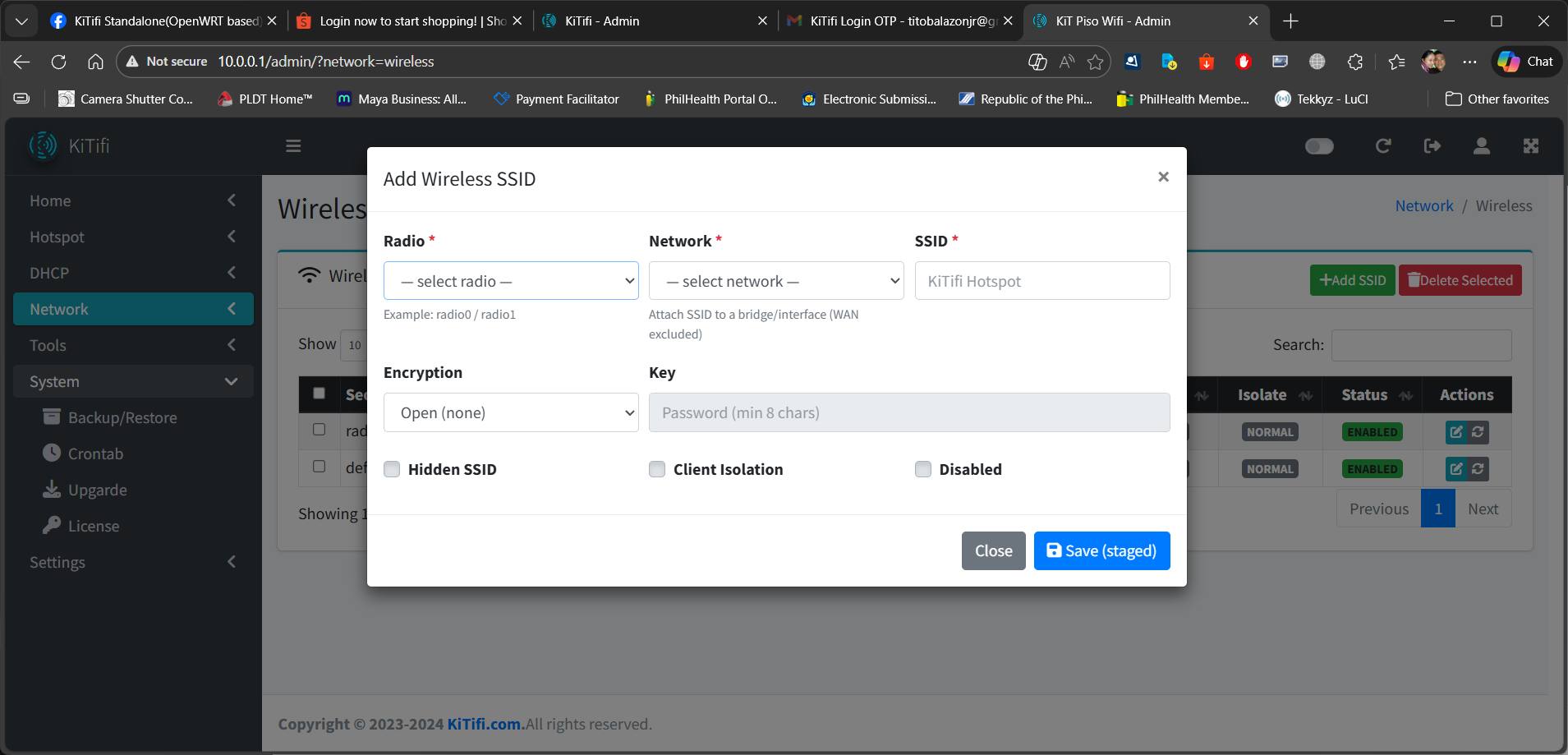Tick the Hidden SSID checkbox
1568x755 pixels.
392,469
